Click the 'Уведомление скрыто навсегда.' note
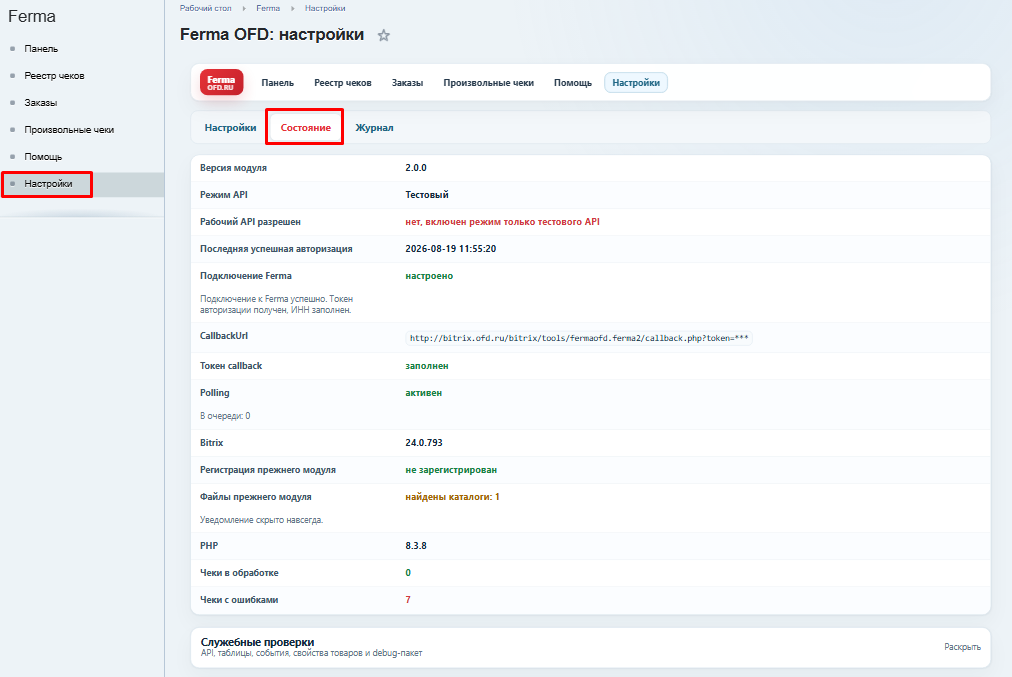 [x=261, y=520]
